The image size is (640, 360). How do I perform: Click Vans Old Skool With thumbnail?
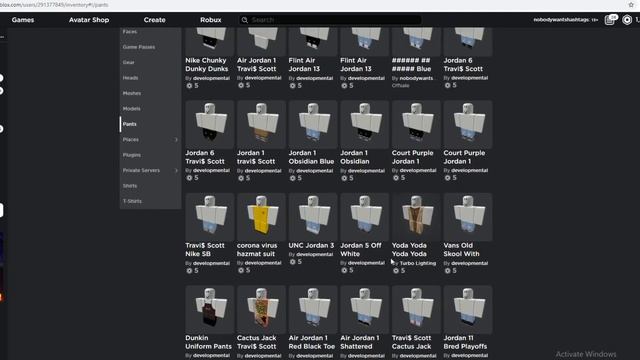click(468, 217)
